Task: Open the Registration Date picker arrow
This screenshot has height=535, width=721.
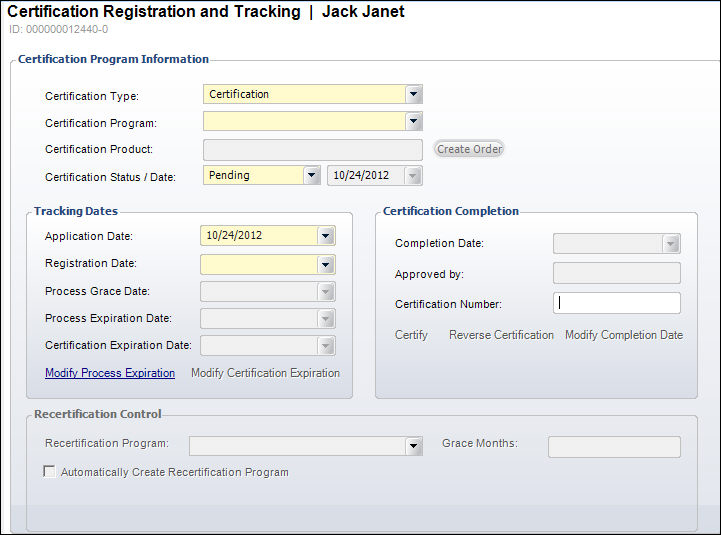Action: [325, 265]
